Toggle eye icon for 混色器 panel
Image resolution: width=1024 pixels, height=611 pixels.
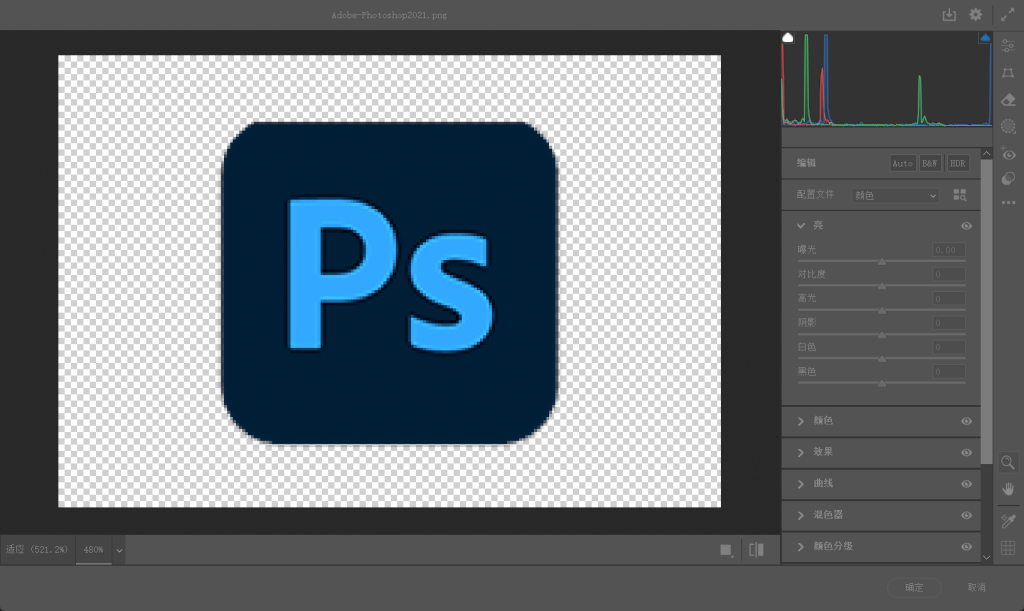(966, 515)
